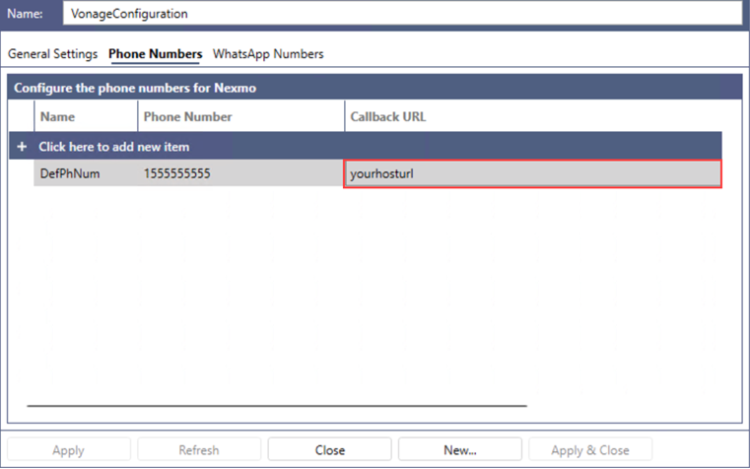Click the horizontal scrollbar below the grid
This screenshot has width=750, height=469.
(277, 406)
